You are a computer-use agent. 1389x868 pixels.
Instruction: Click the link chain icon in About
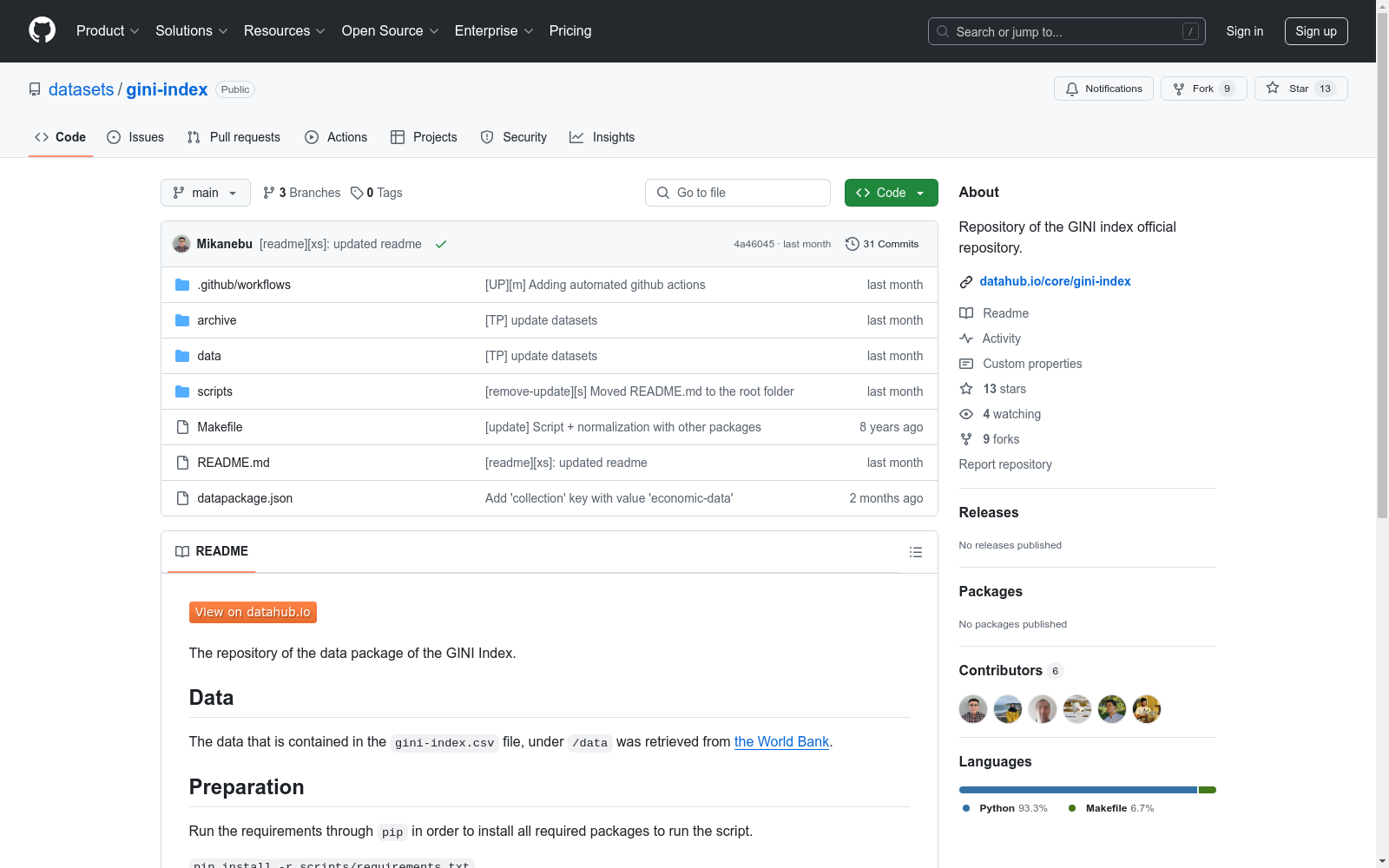966,281
